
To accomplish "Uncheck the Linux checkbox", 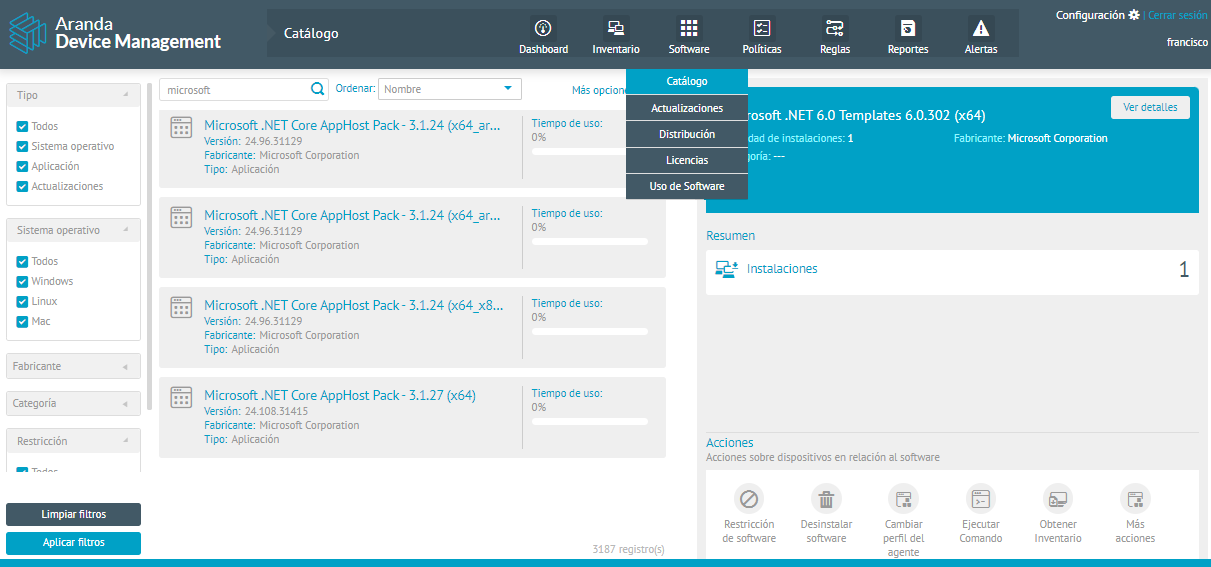I will [22, 302].
